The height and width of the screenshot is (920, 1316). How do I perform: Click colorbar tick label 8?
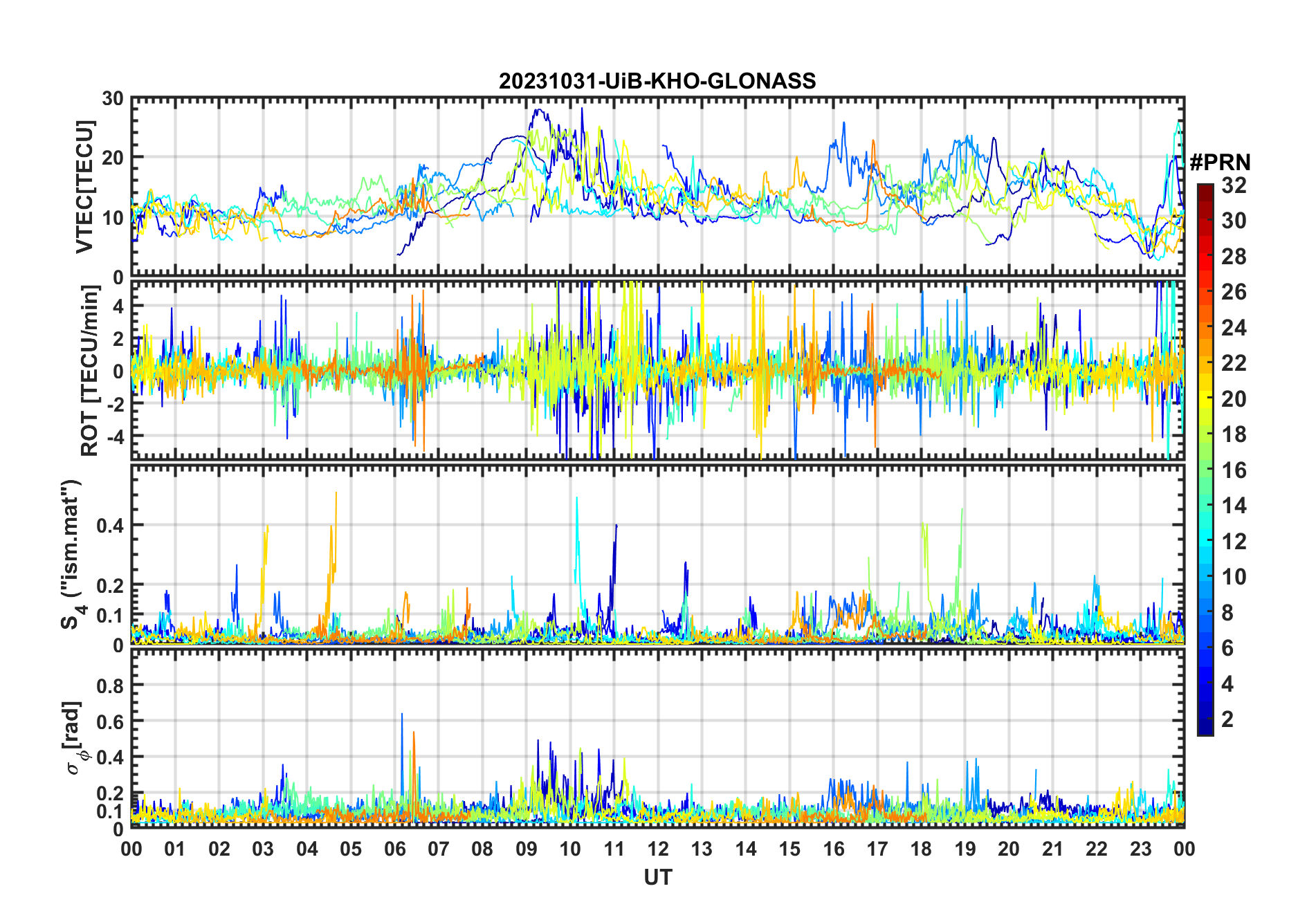coord(1227,613)
